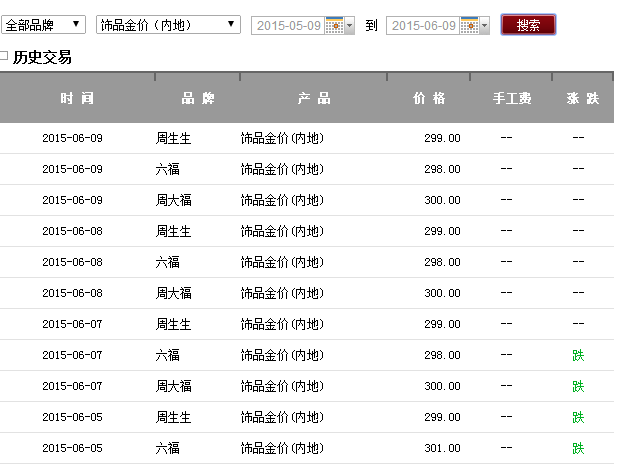Click price 299.00 in 2015-06-08 周生生 row

pyautogui.click(x=442, y=231)
